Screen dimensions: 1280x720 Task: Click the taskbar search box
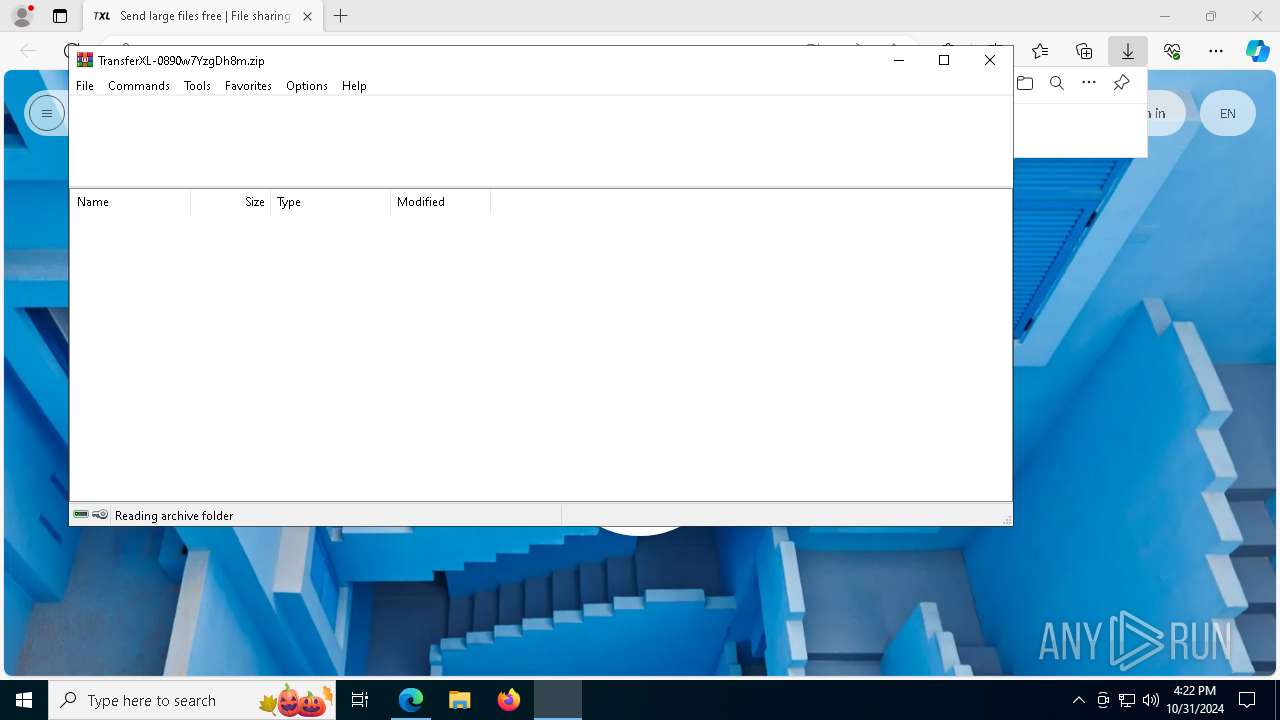click(x=192, y=700)
